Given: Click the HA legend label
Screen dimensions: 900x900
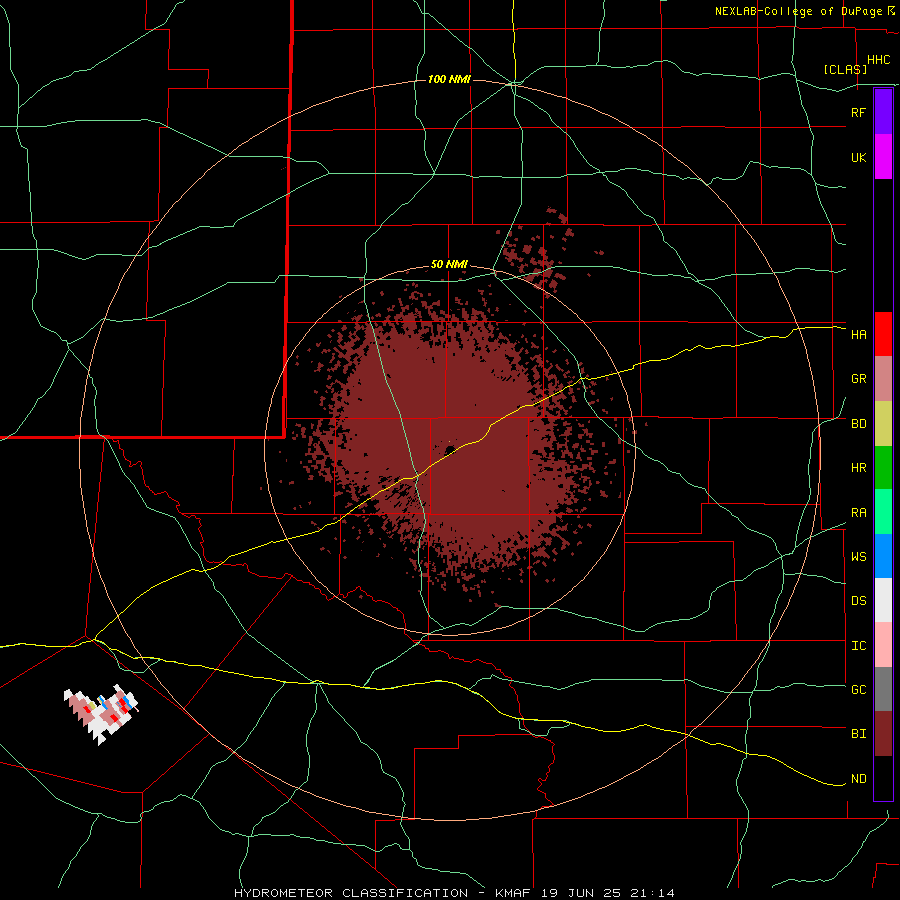Looking at the screenshot, I should tap(859, 334).
